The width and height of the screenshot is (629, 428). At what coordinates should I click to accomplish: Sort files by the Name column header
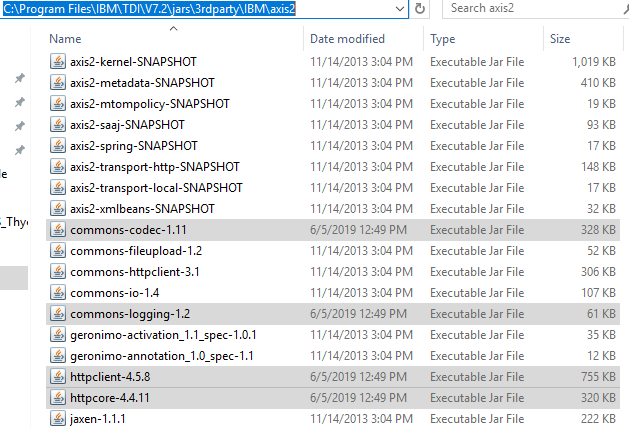coord(65,39)
